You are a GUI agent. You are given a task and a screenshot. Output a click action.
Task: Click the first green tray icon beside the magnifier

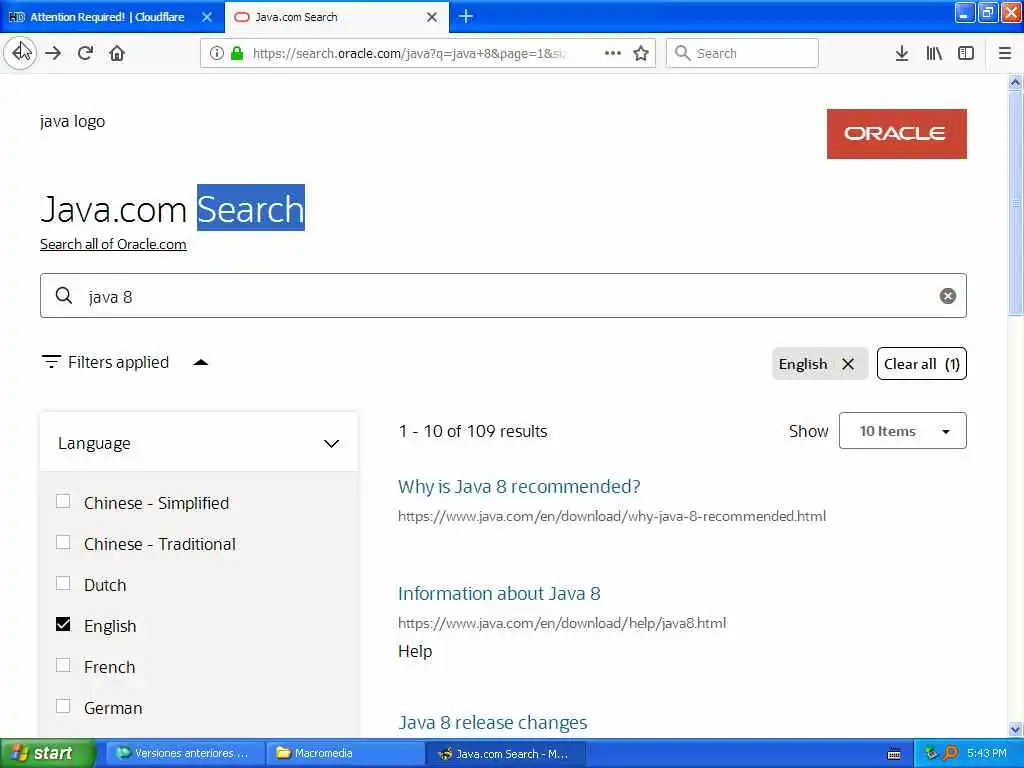coord(931,754)
